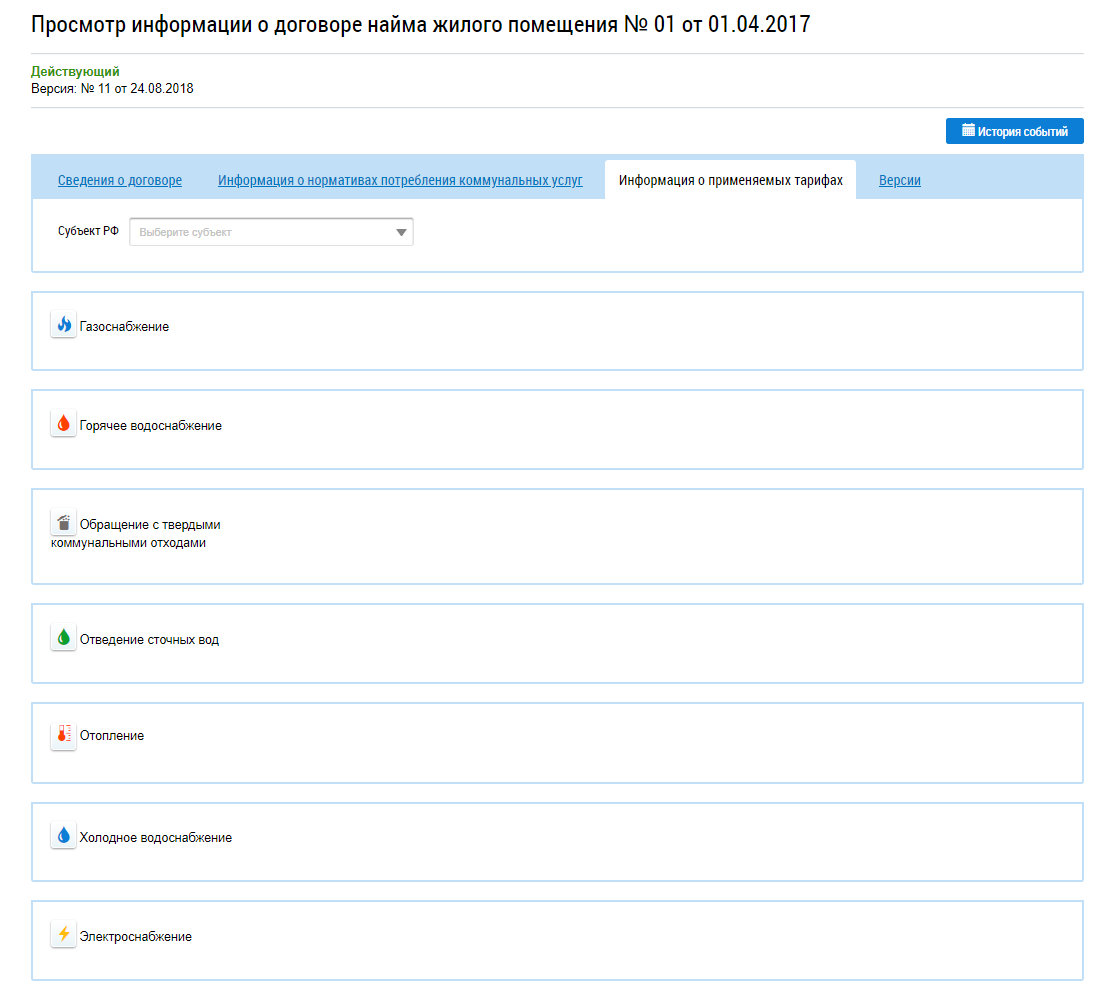Switch to the Сведения о договоре tab
The width and height of the screenshot is (1104, 991).
pos(120,181)
